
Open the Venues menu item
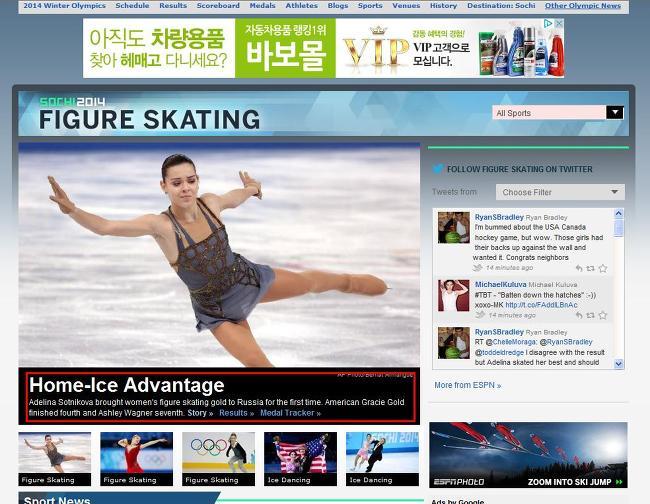click(x=406, y=6)
